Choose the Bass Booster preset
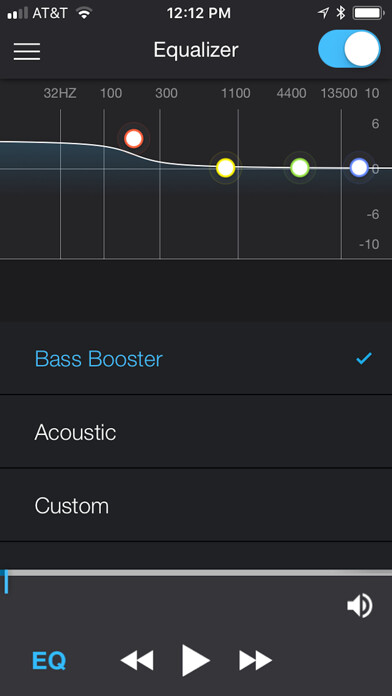 196,359
